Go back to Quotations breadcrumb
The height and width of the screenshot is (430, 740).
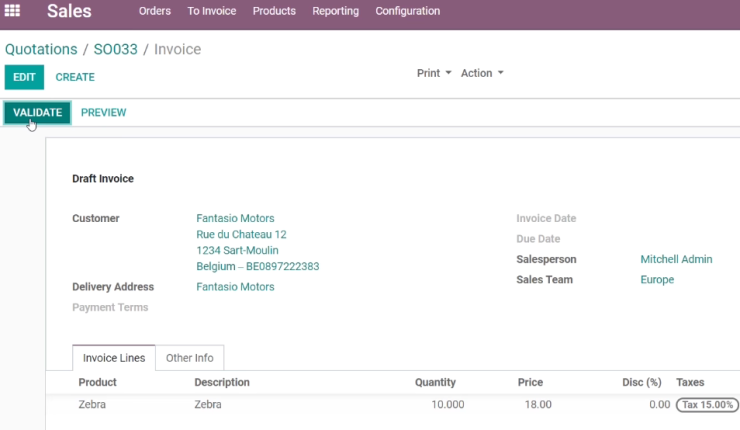tap(41, 49)
